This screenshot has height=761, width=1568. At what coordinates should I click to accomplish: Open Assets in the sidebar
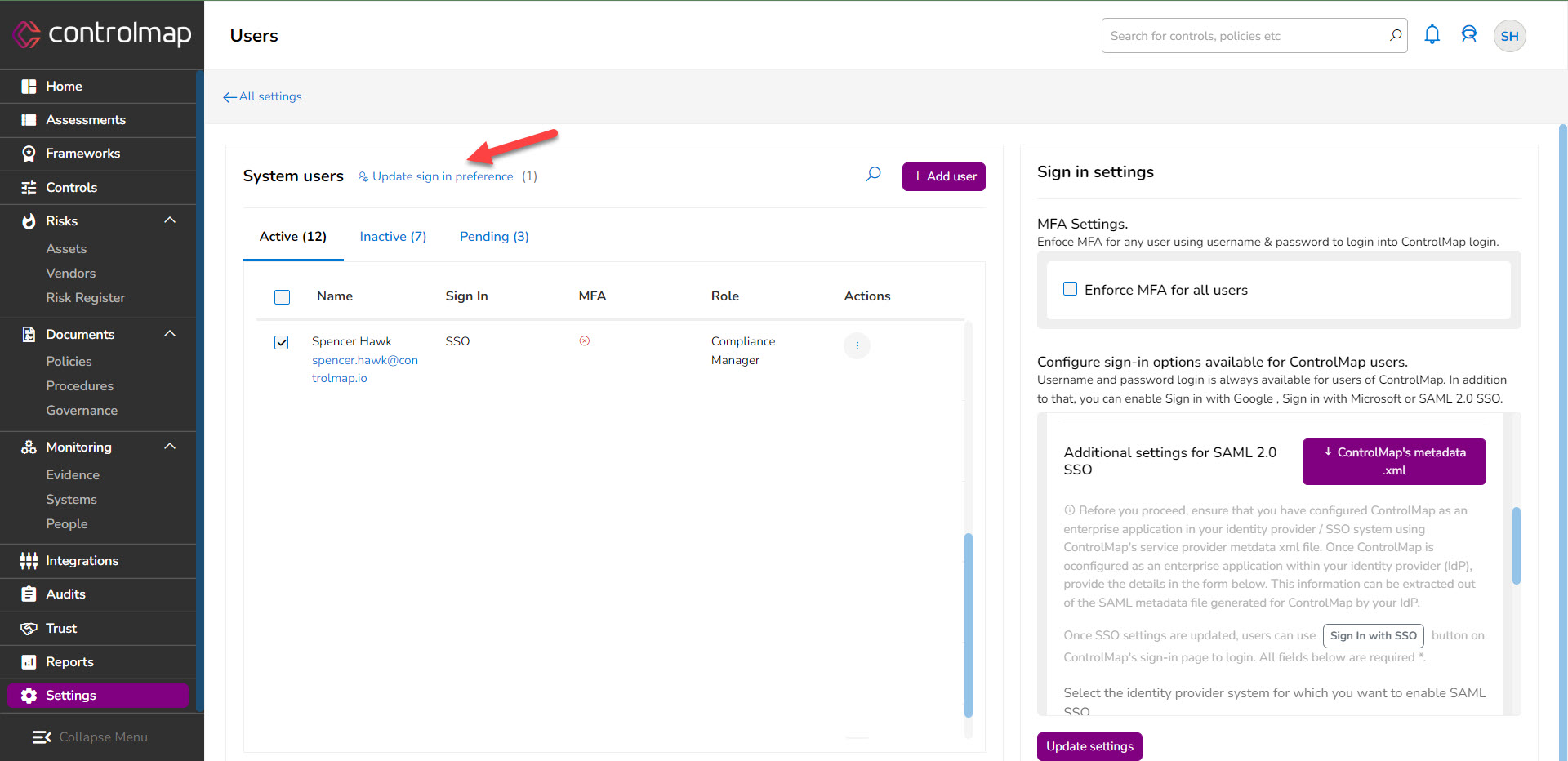tap(66, 249)
